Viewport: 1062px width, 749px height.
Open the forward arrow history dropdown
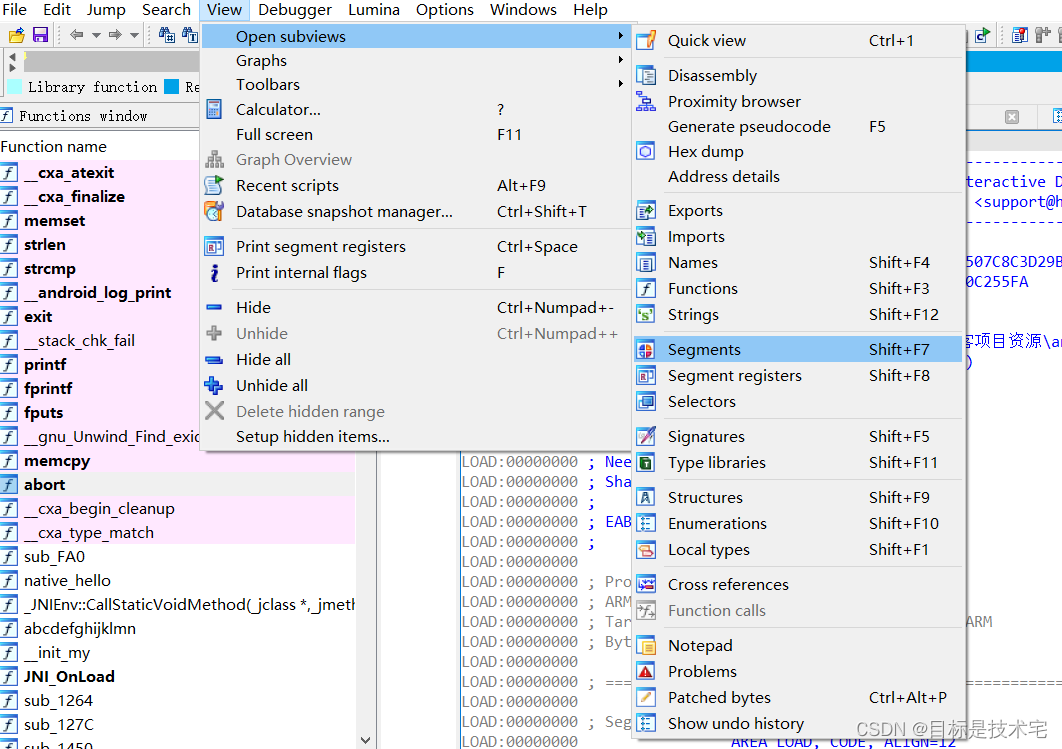pyautogui.click(x=134, y=35)
